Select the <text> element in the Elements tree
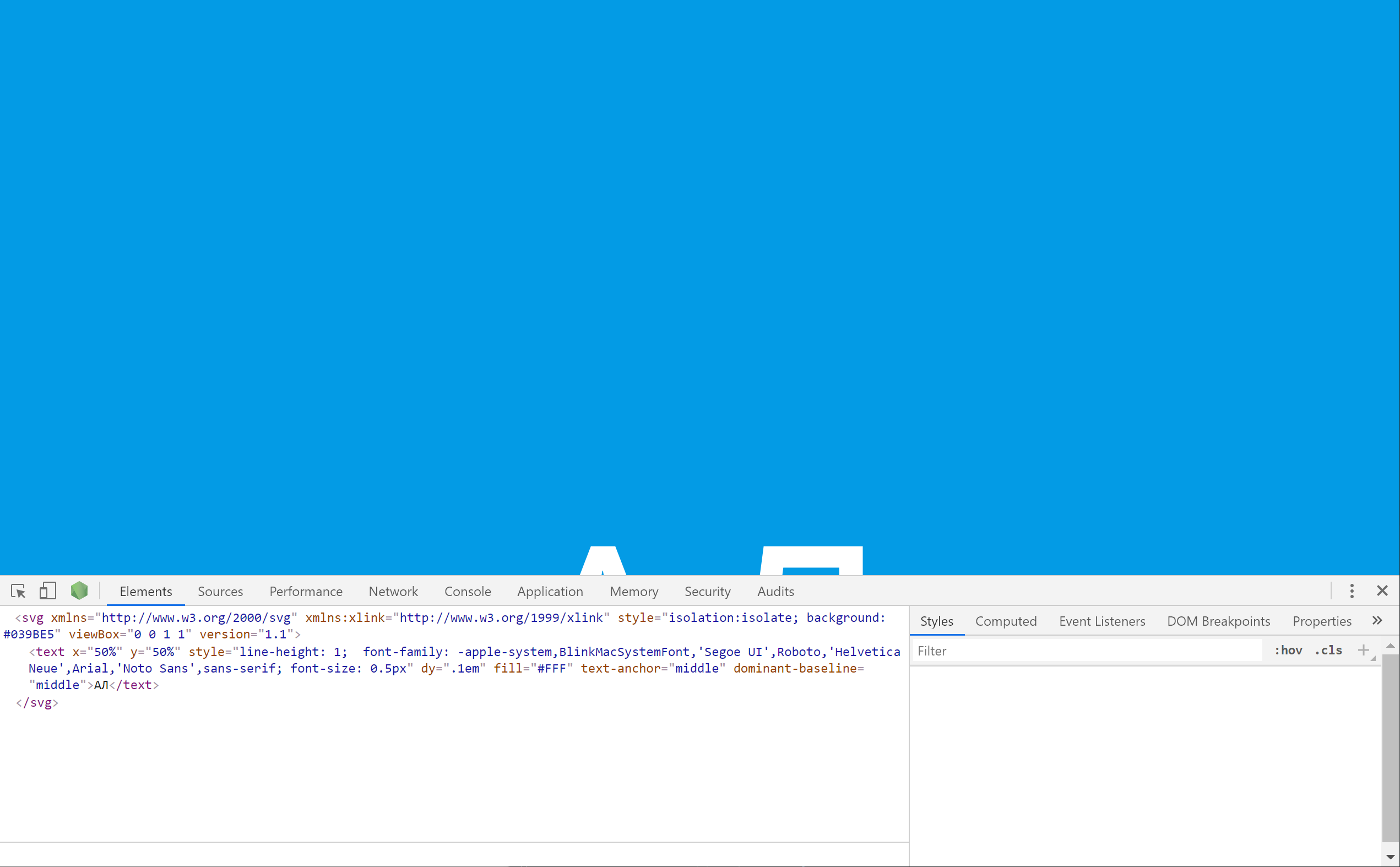Viewport: 1400px width, 867px height. click(50, 652)
